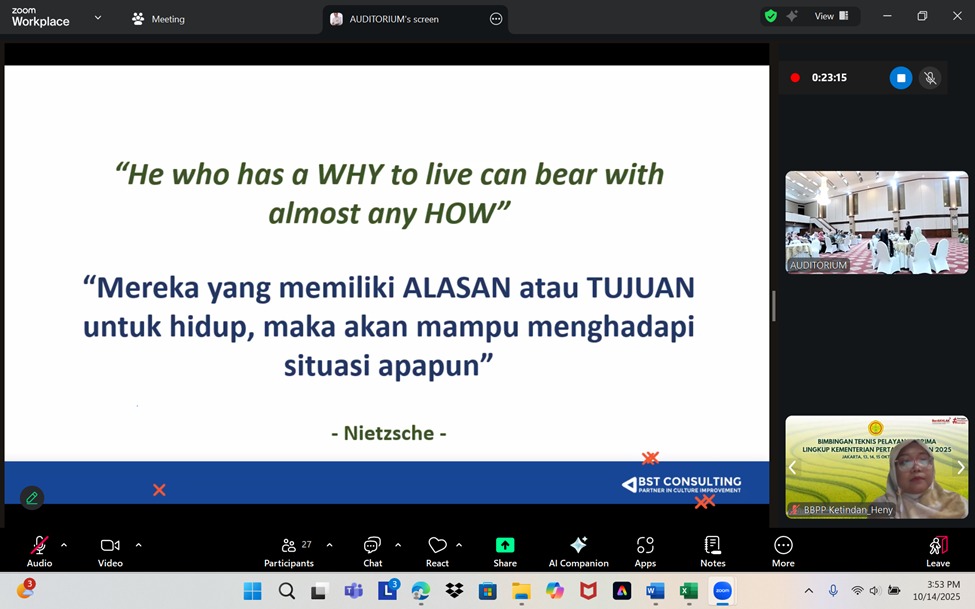The width and height of the screenshot is (975, 609).
Task: Open the Apps panel
Action: tap(645, 549)
